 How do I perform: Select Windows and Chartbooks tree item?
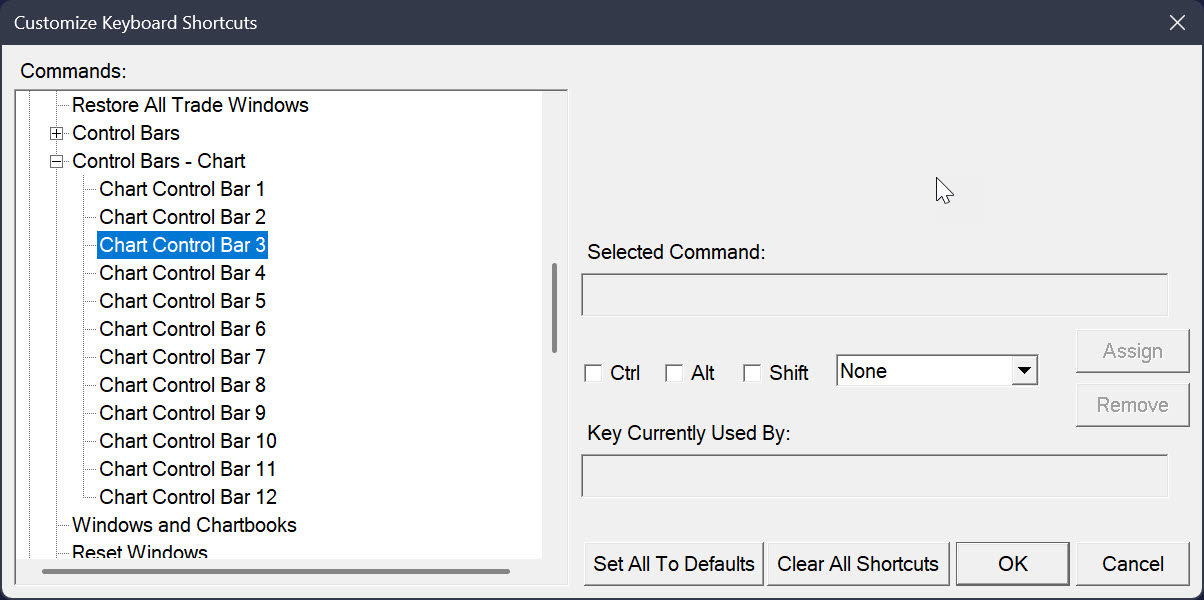point(184,525)
